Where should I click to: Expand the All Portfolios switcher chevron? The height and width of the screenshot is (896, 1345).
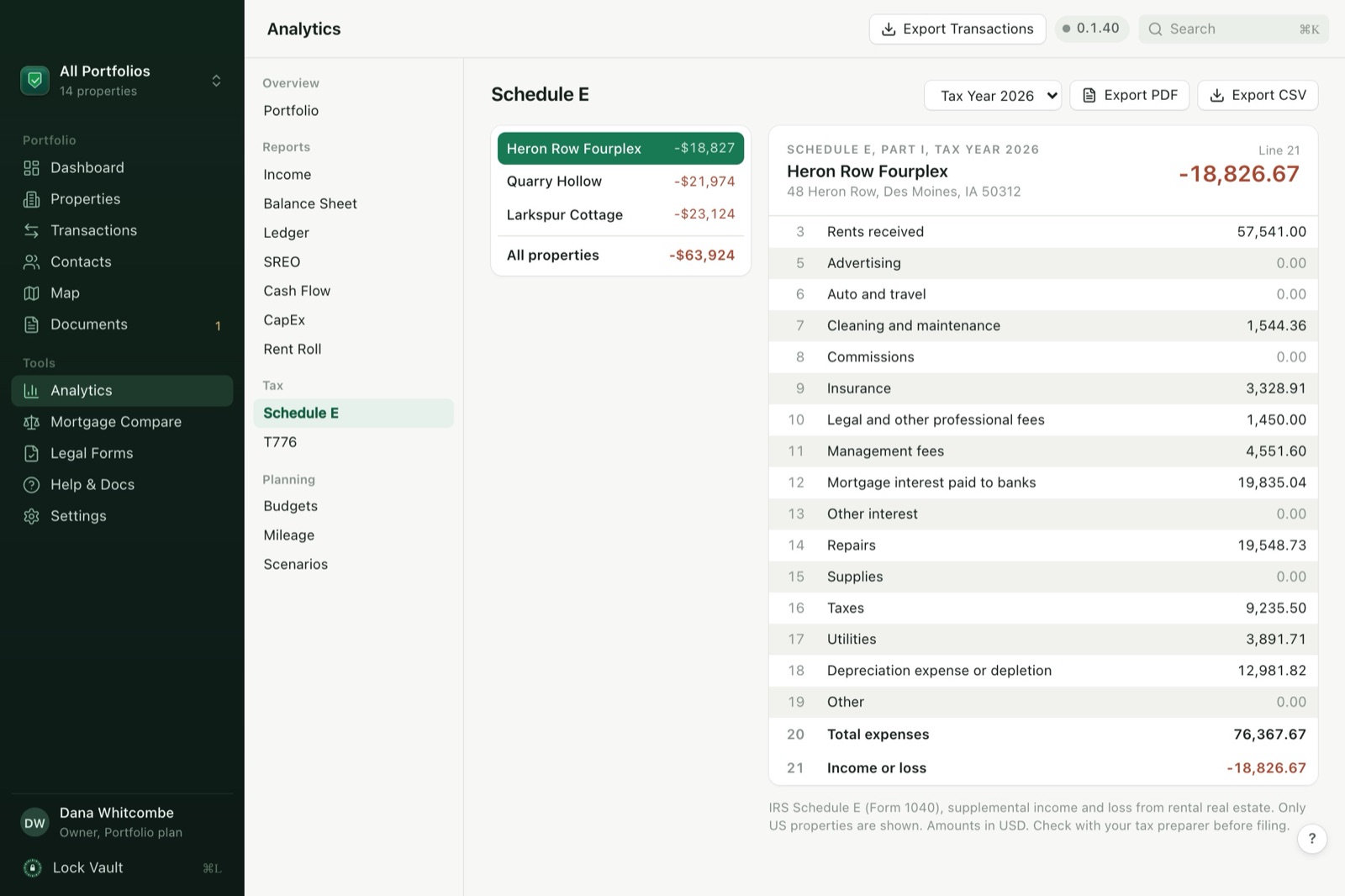click(216, 81)
